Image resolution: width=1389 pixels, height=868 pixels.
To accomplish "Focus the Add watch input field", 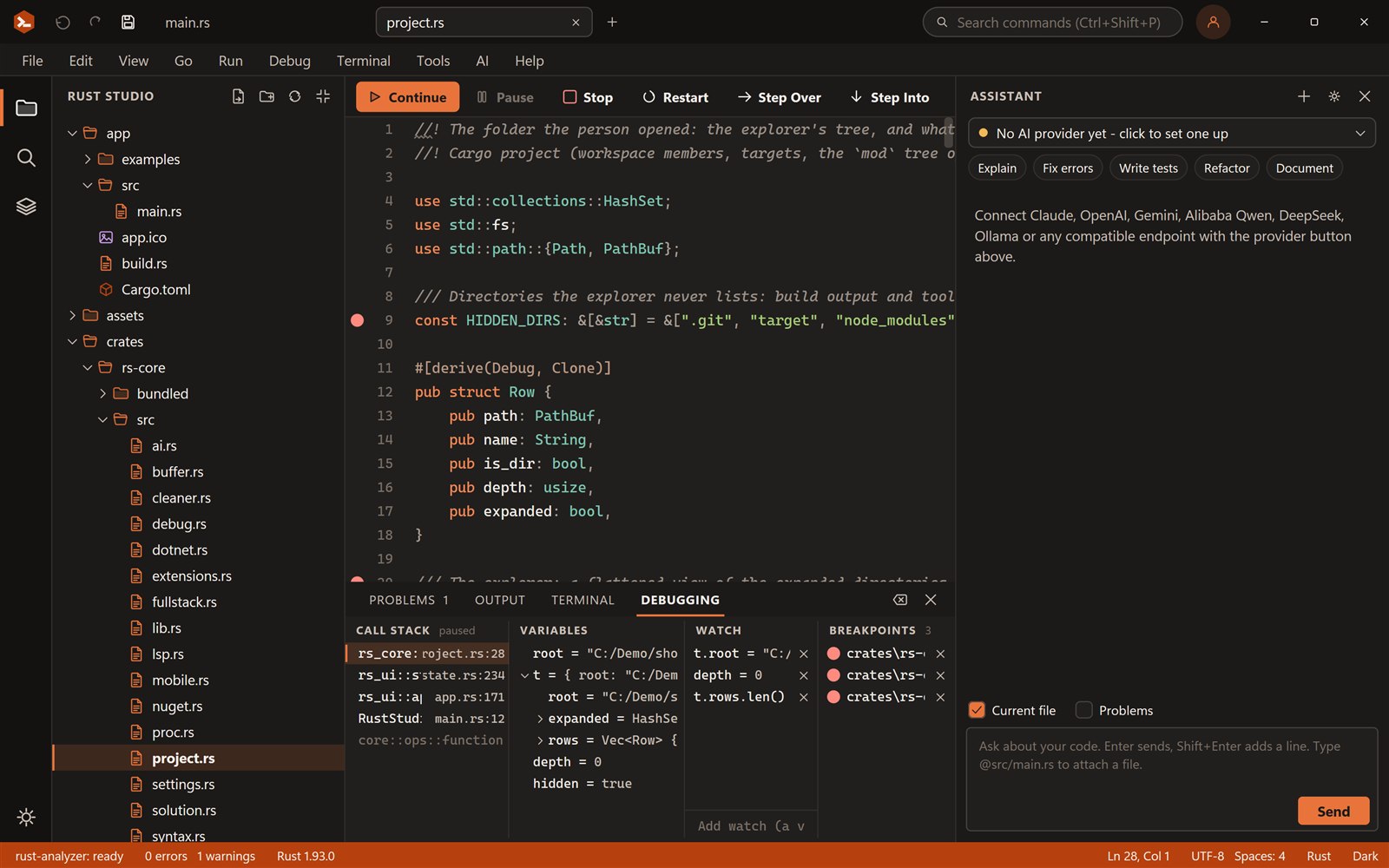I will point(752,826).
